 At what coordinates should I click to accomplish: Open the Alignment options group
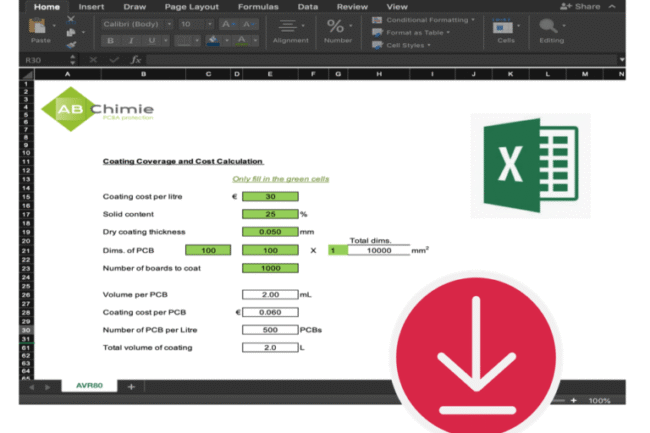[290, 30]
